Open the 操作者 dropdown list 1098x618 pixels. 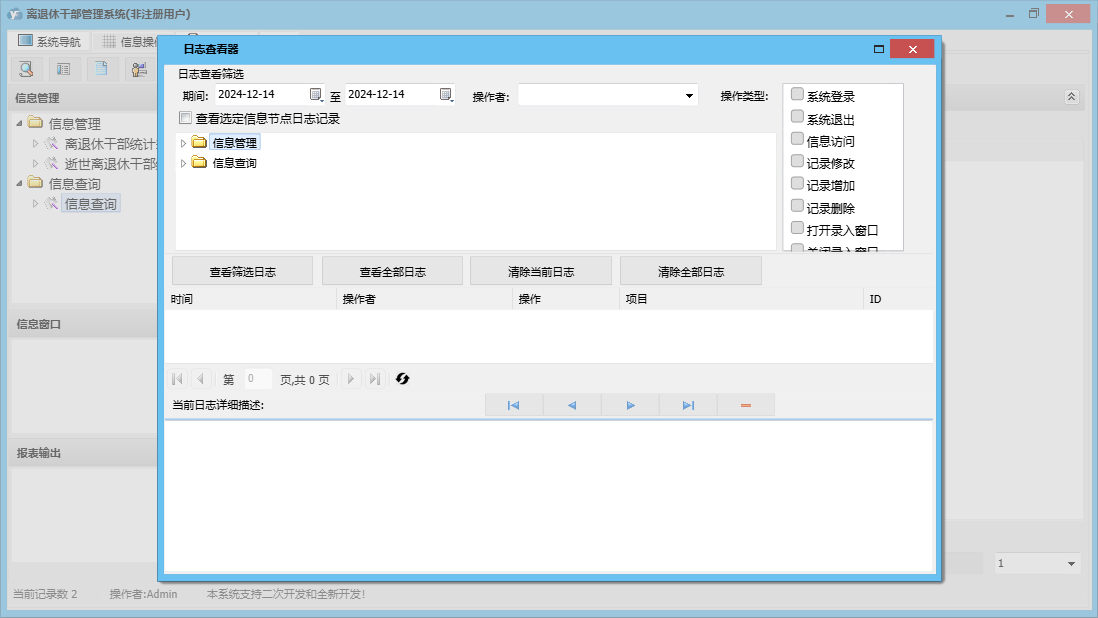(x=689, y=96)
